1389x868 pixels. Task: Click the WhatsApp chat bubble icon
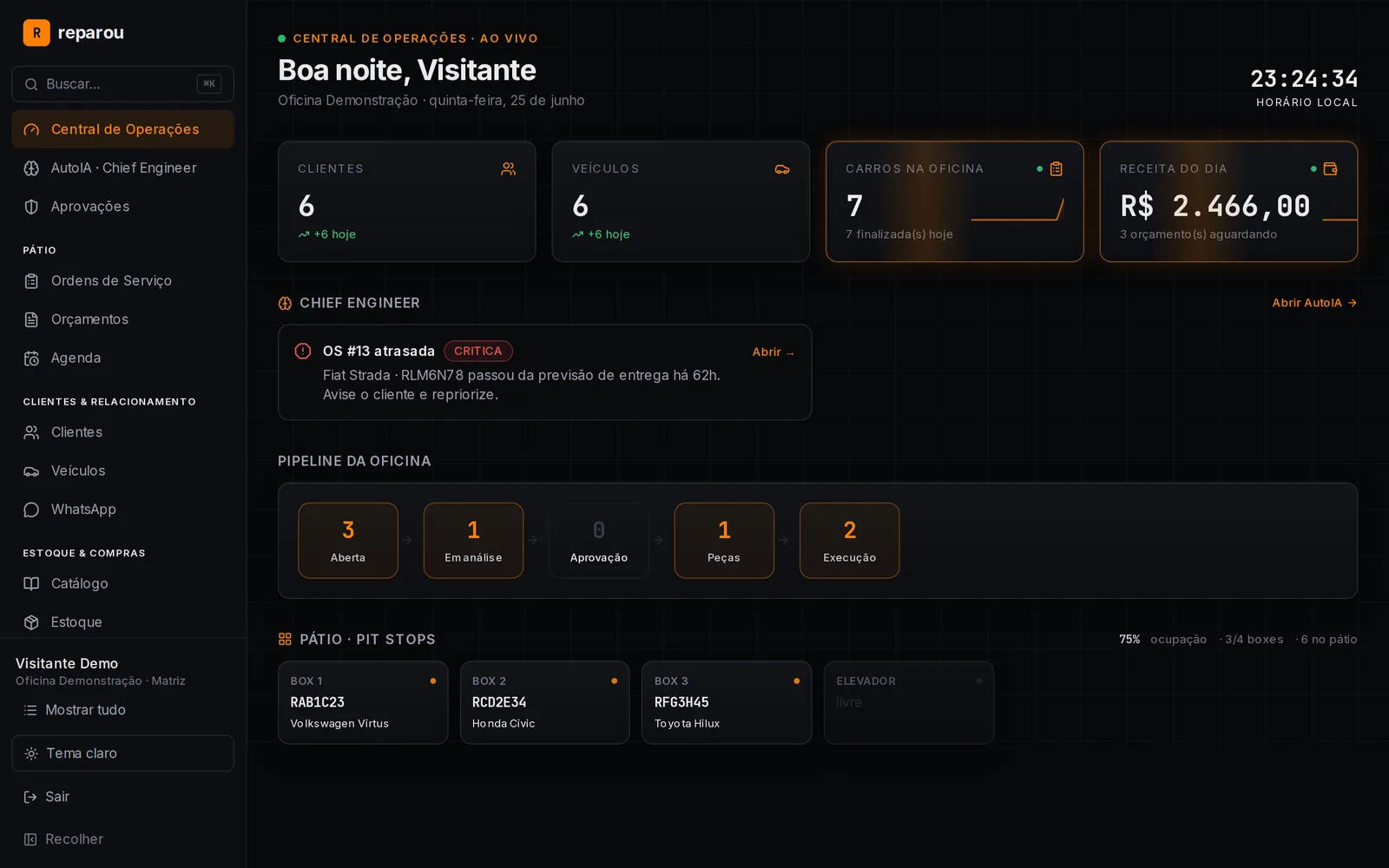pyautogui.click(x=31, y=510)
